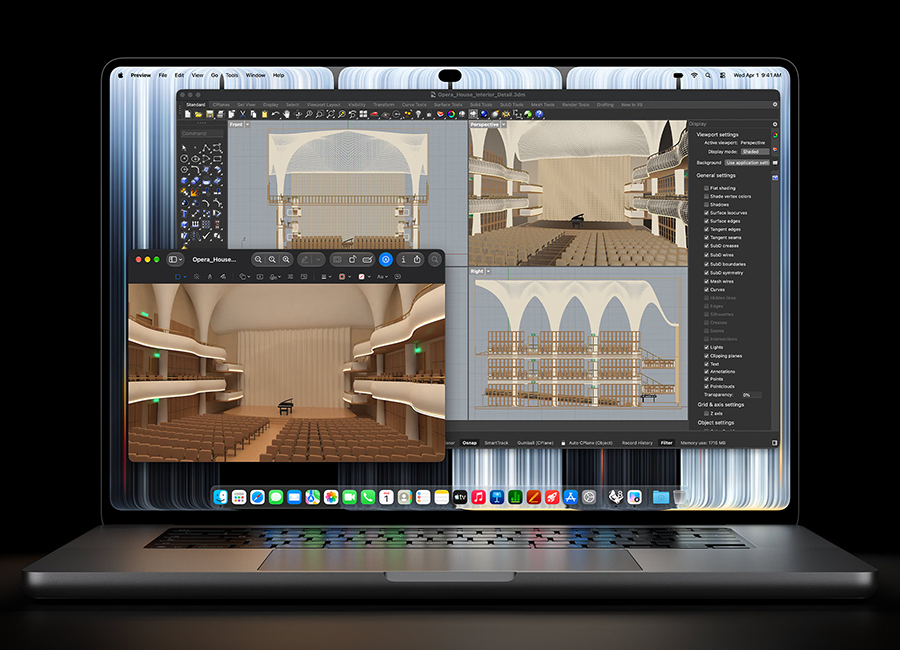Screen dimensions: 900x650
Task: Click the Open folder icon in Rhino toolbar
Action: pyautogui.click(x=199, y=114)
